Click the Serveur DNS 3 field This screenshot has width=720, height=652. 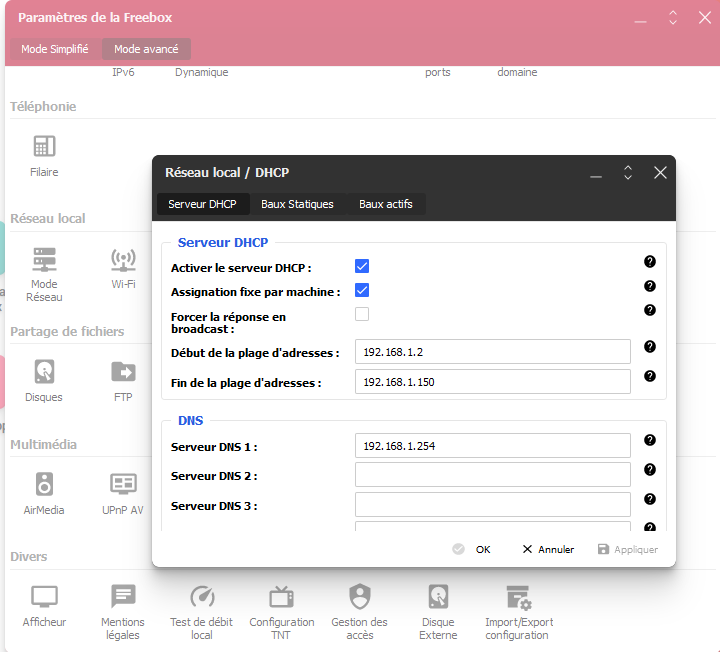point(492,505)
